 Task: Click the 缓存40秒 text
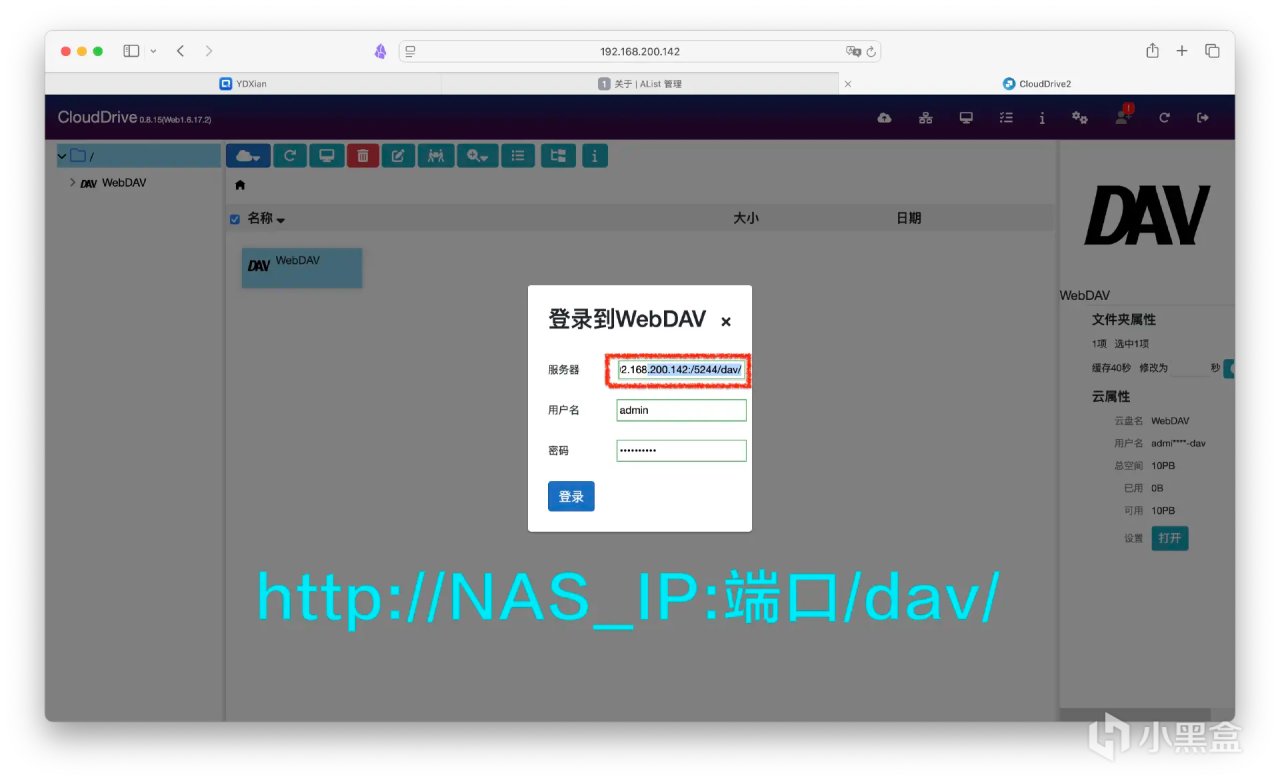[x=1112, y=368]
